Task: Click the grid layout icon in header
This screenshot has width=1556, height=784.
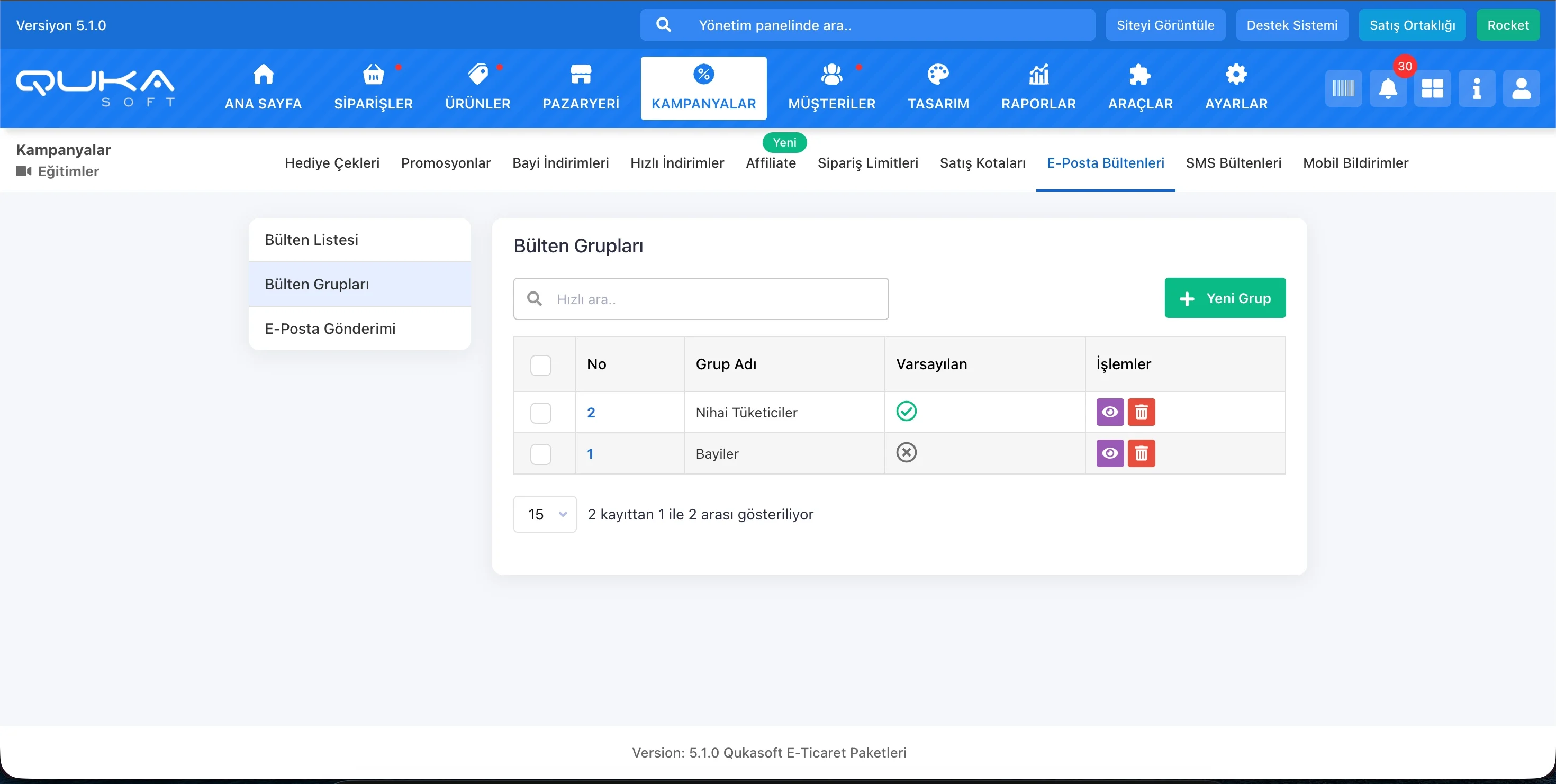Action: point(1432,89)
